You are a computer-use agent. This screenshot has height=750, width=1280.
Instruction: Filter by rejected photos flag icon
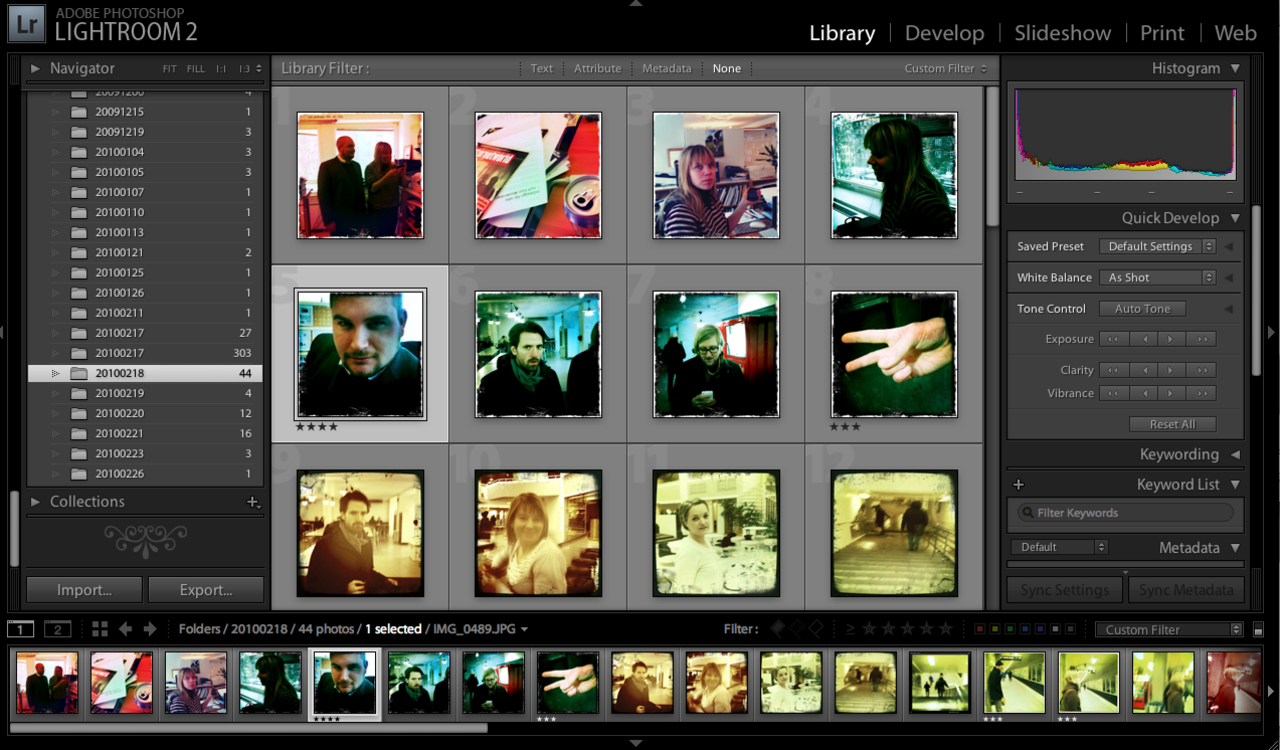(816, 629)
